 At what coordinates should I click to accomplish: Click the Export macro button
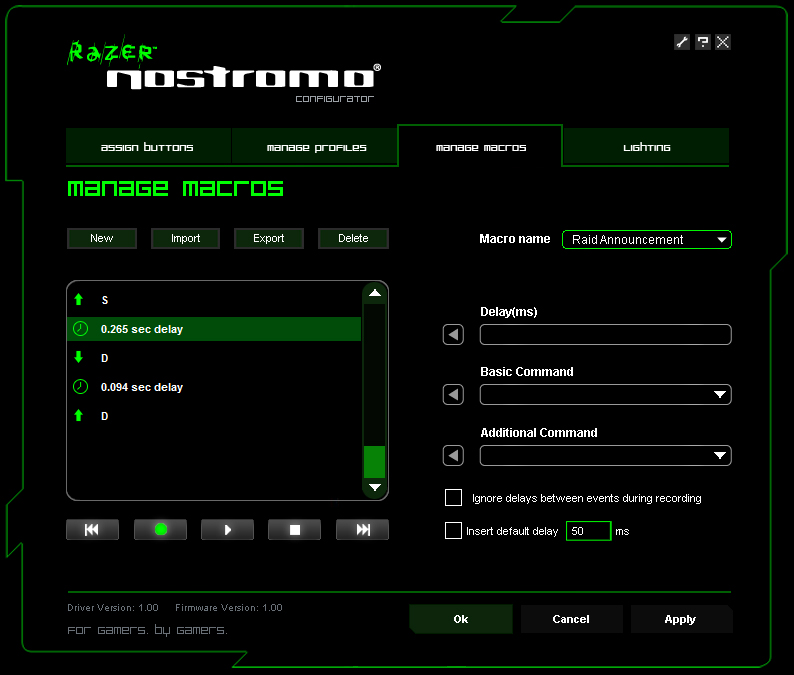[x=269, y=239]
